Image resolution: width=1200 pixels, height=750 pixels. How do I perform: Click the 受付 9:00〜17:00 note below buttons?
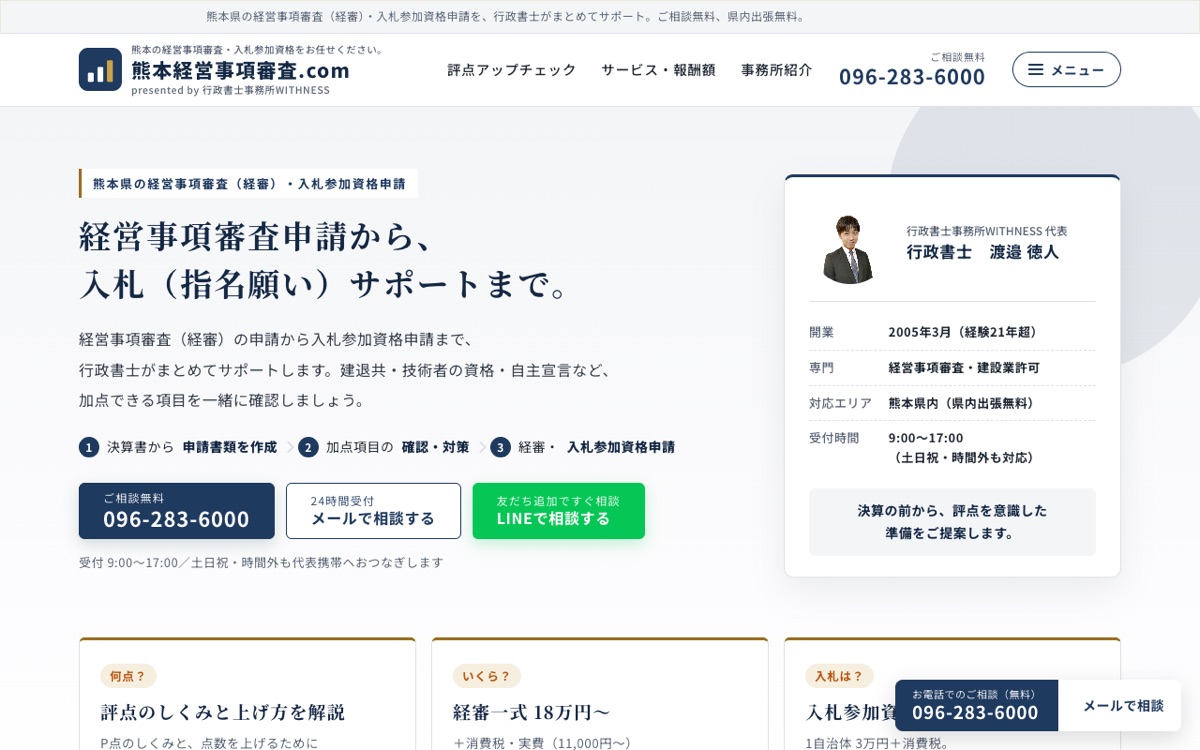click(261, 562)
